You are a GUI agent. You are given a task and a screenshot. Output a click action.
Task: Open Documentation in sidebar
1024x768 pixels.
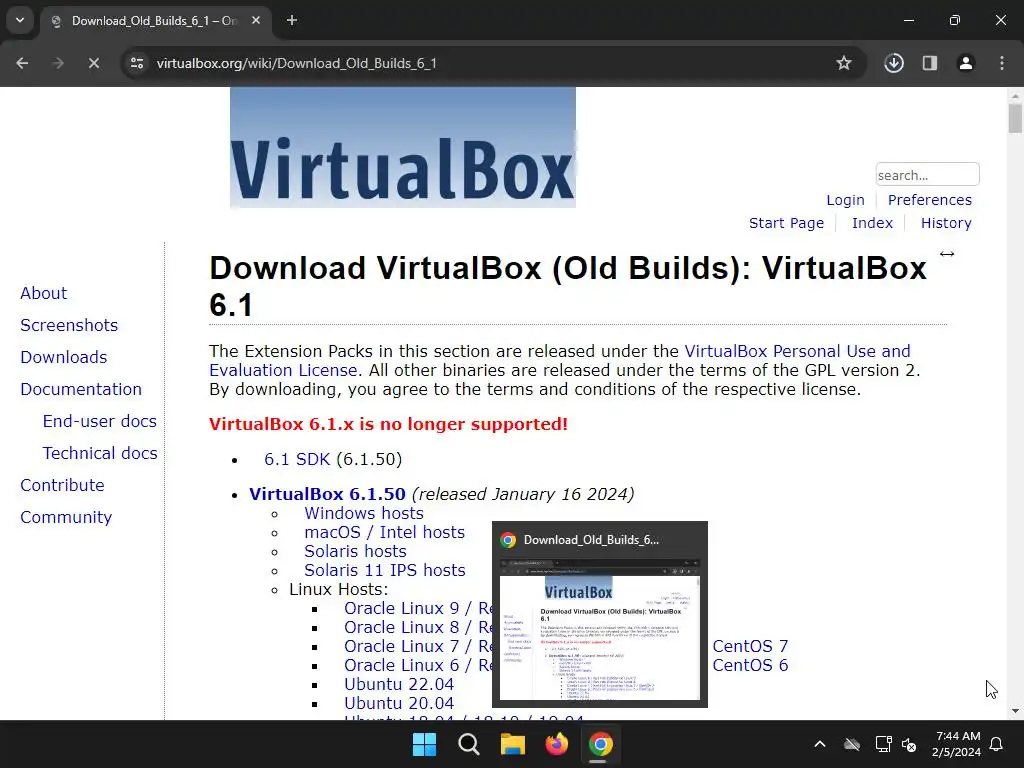tap(81, 389)
